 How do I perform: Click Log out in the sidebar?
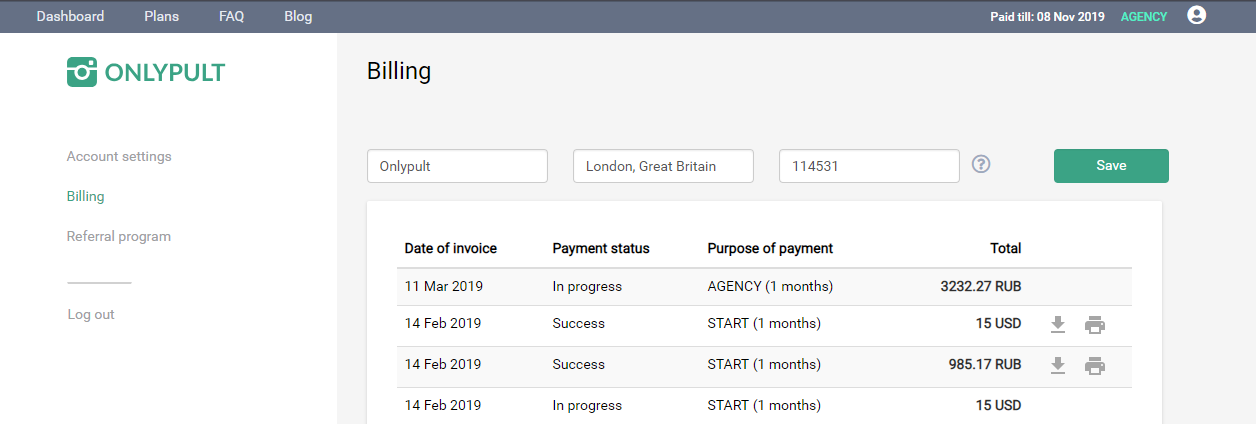coord(91,314)
